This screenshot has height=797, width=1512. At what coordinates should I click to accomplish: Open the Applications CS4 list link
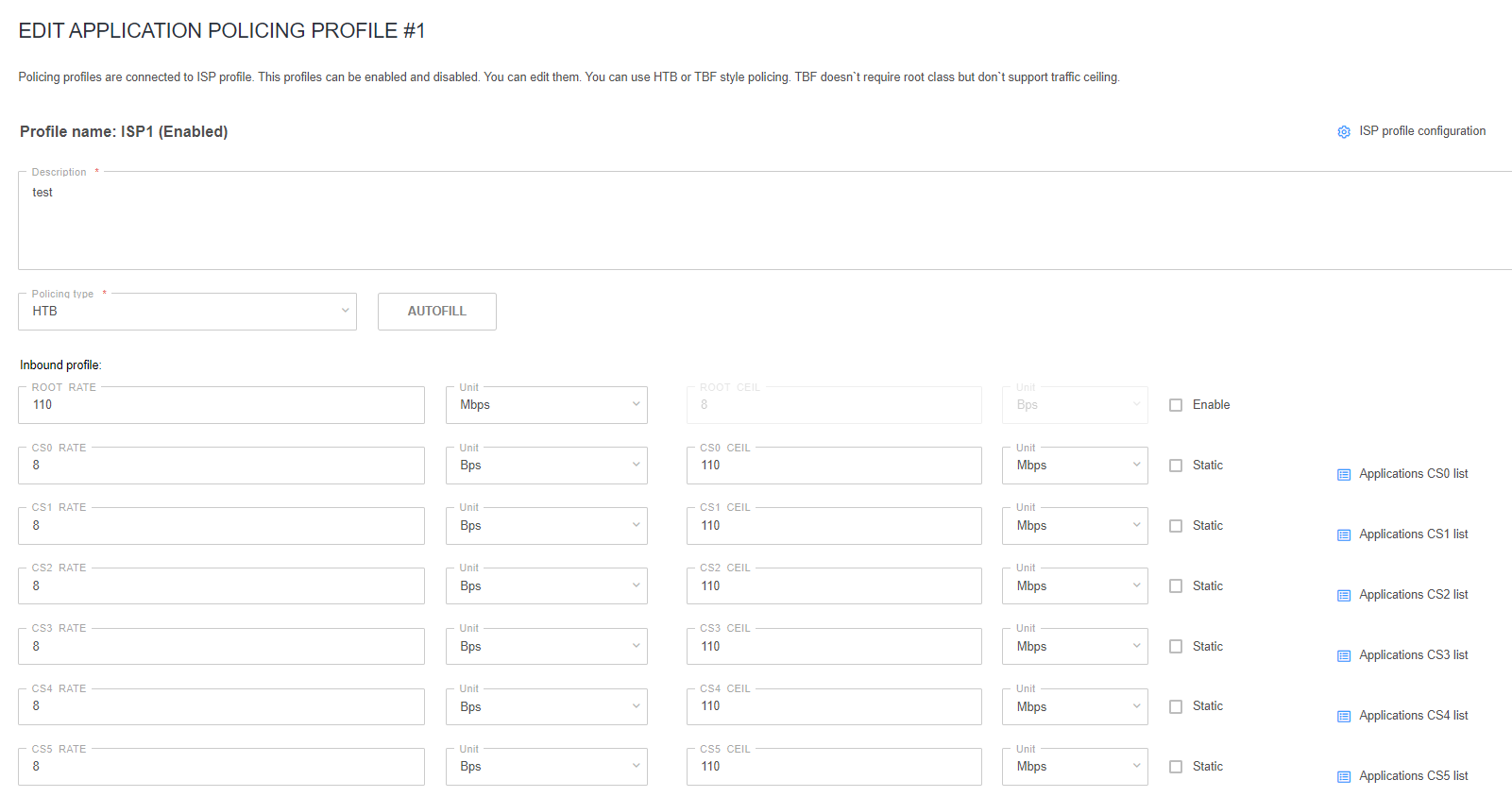(x=1413, y=716)
